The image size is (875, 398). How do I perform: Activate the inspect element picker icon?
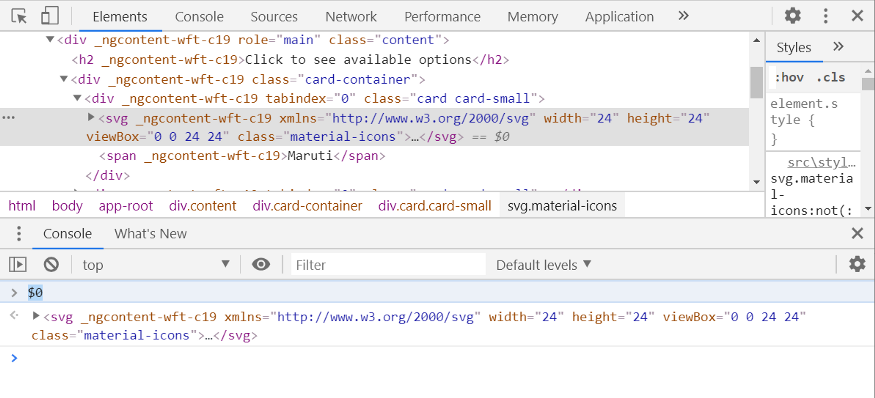[x=19, y=16]
